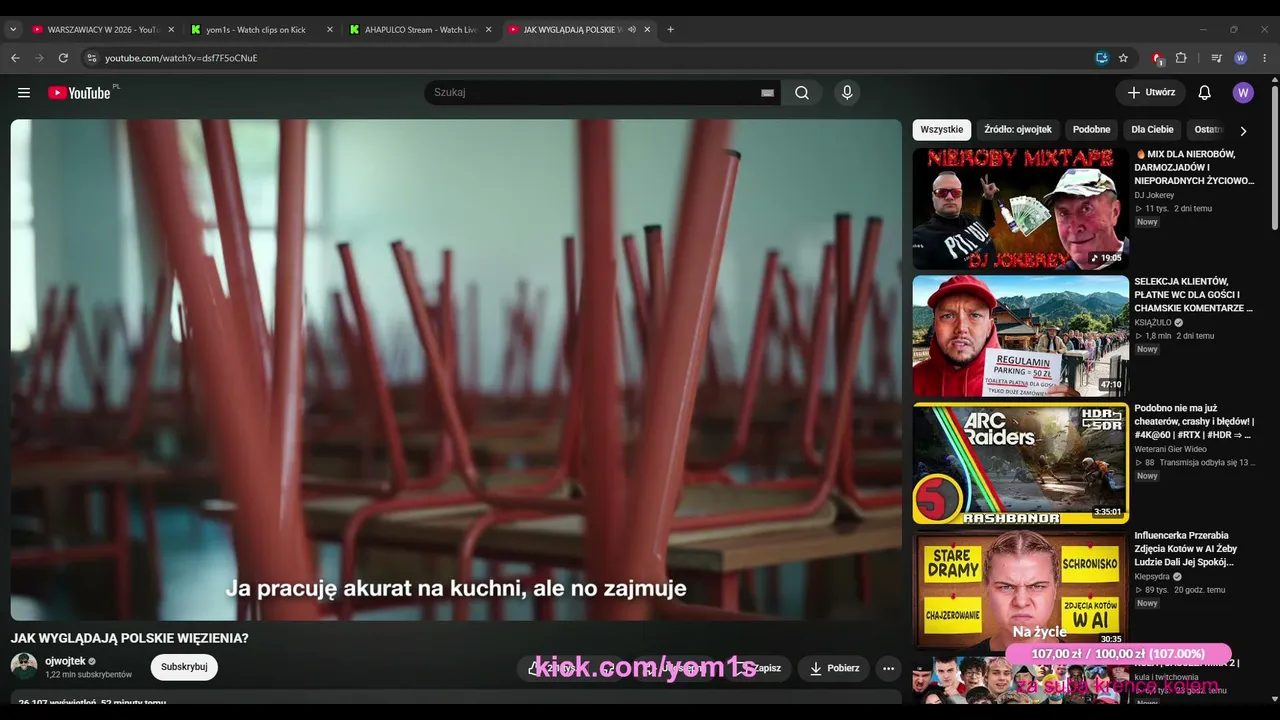Viewport: 1280px width, 720px height.
Task: Open the Klepsydra channel name
Action: (x=1153, y=577)
